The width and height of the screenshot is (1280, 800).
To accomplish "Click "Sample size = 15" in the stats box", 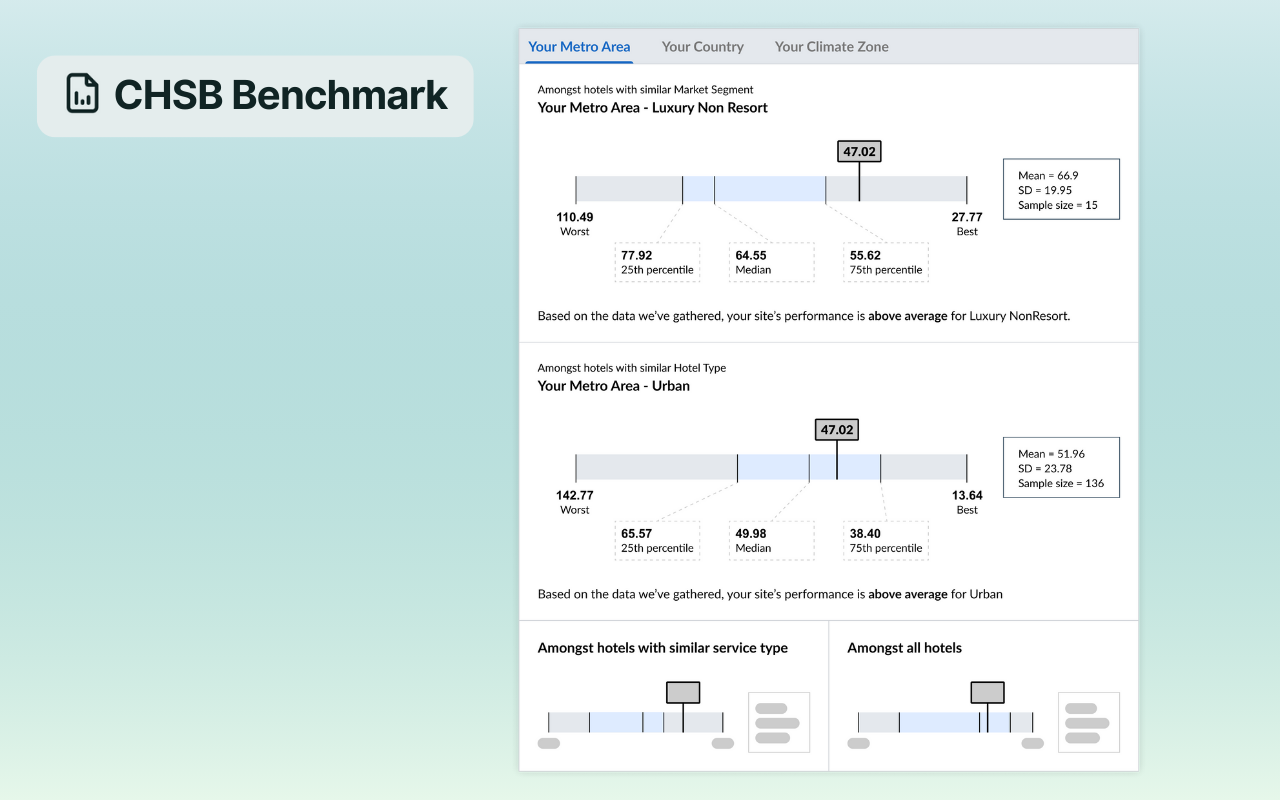I will [1058, 205].
